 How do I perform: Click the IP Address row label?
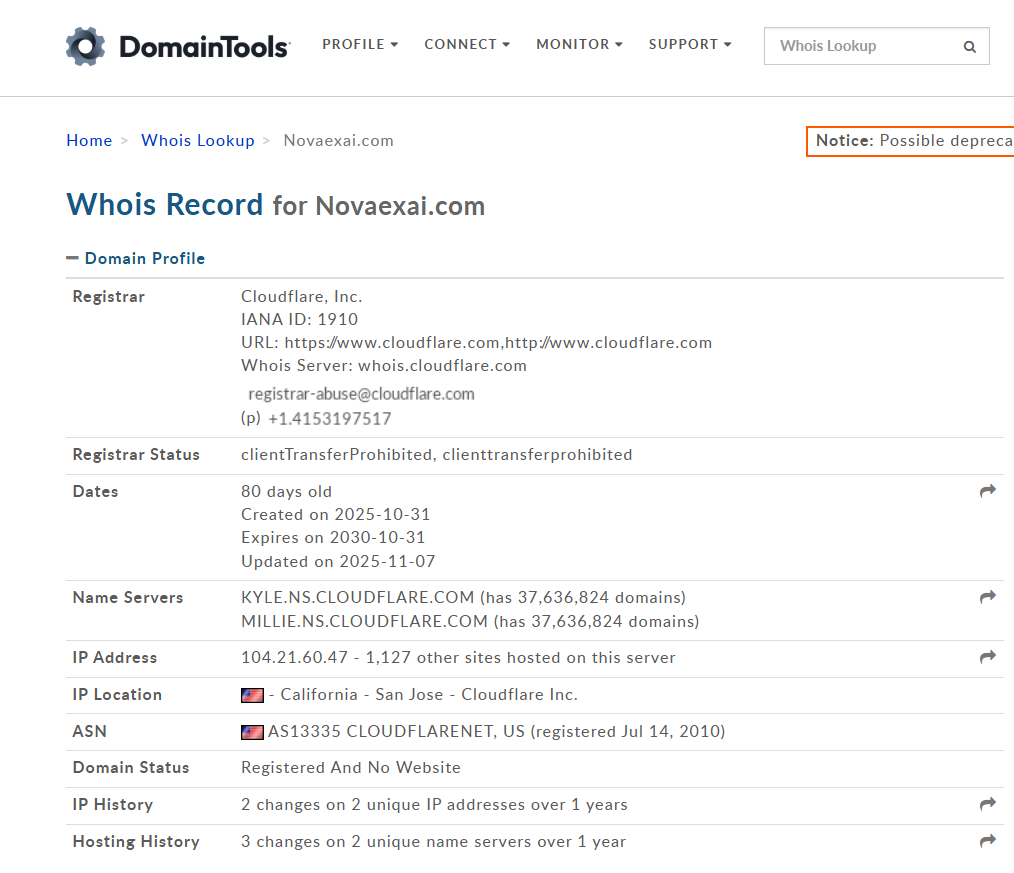pos(115,658)
